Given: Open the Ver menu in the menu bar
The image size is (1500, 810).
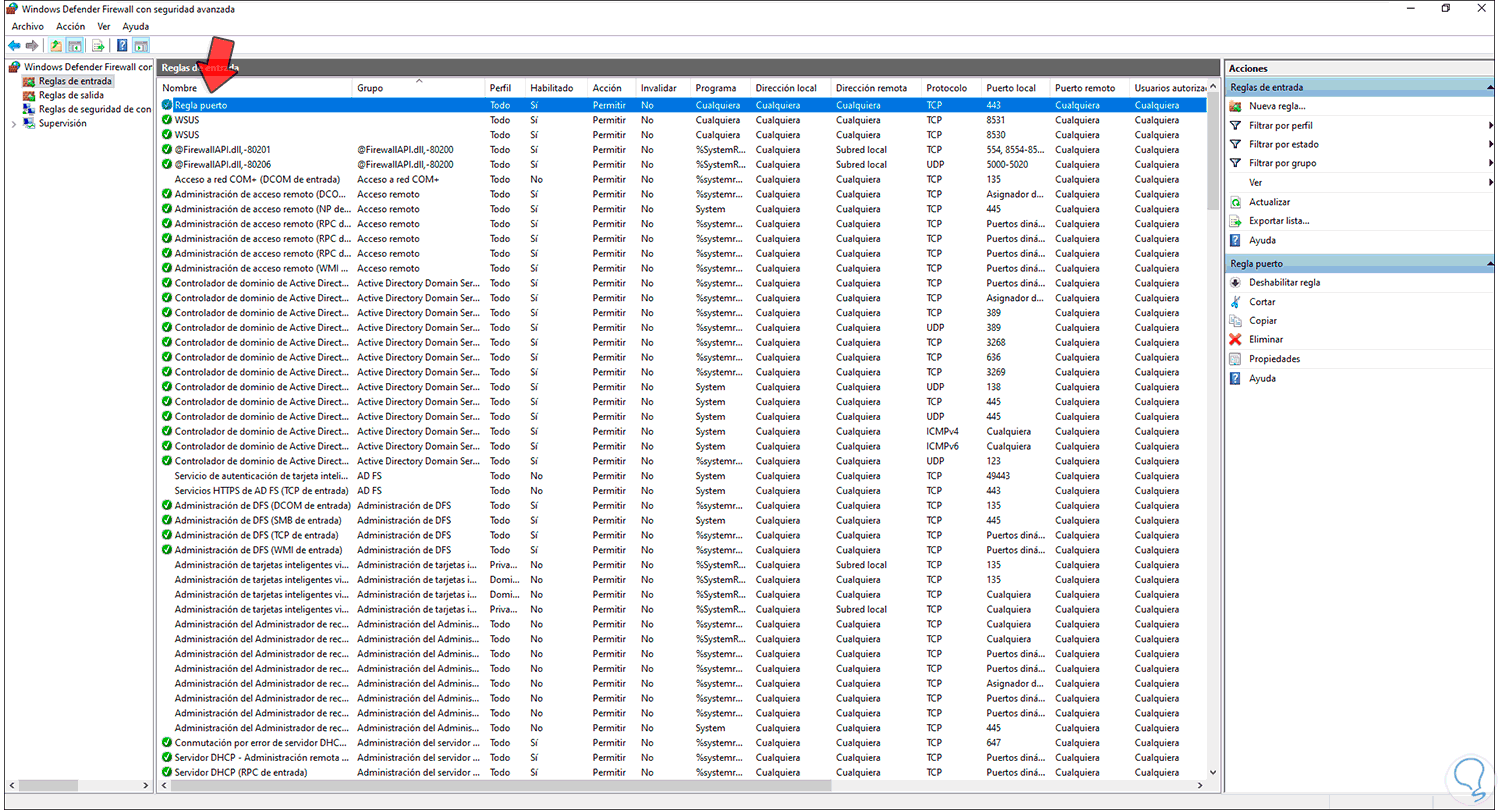Looking at the screenshot, I should point(105,26).
